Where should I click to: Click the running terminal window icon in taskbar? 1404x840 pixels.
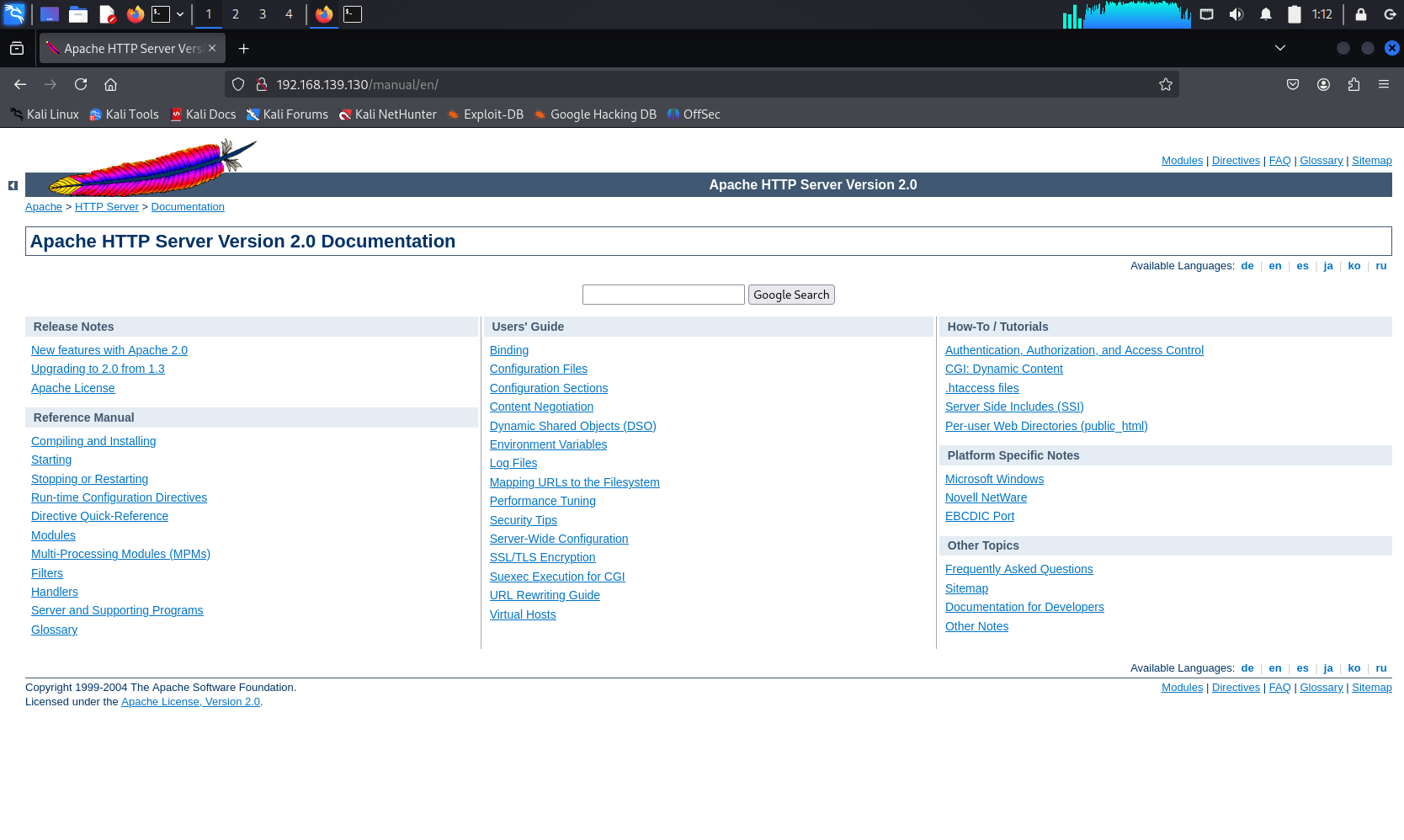(353, 14)
